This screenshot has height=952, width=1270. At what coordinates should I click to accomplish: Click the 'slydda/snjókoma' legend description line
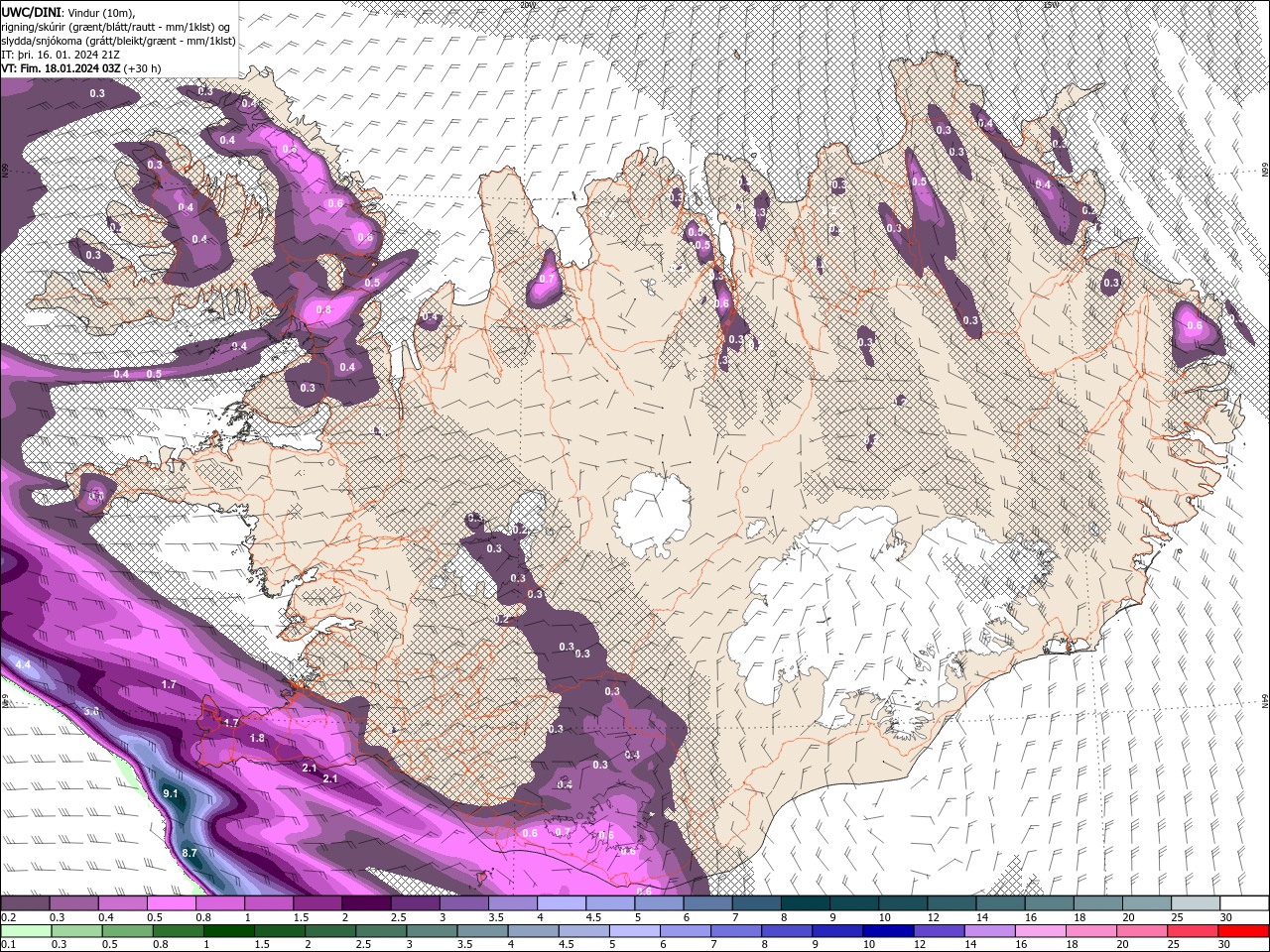point(118,41)
